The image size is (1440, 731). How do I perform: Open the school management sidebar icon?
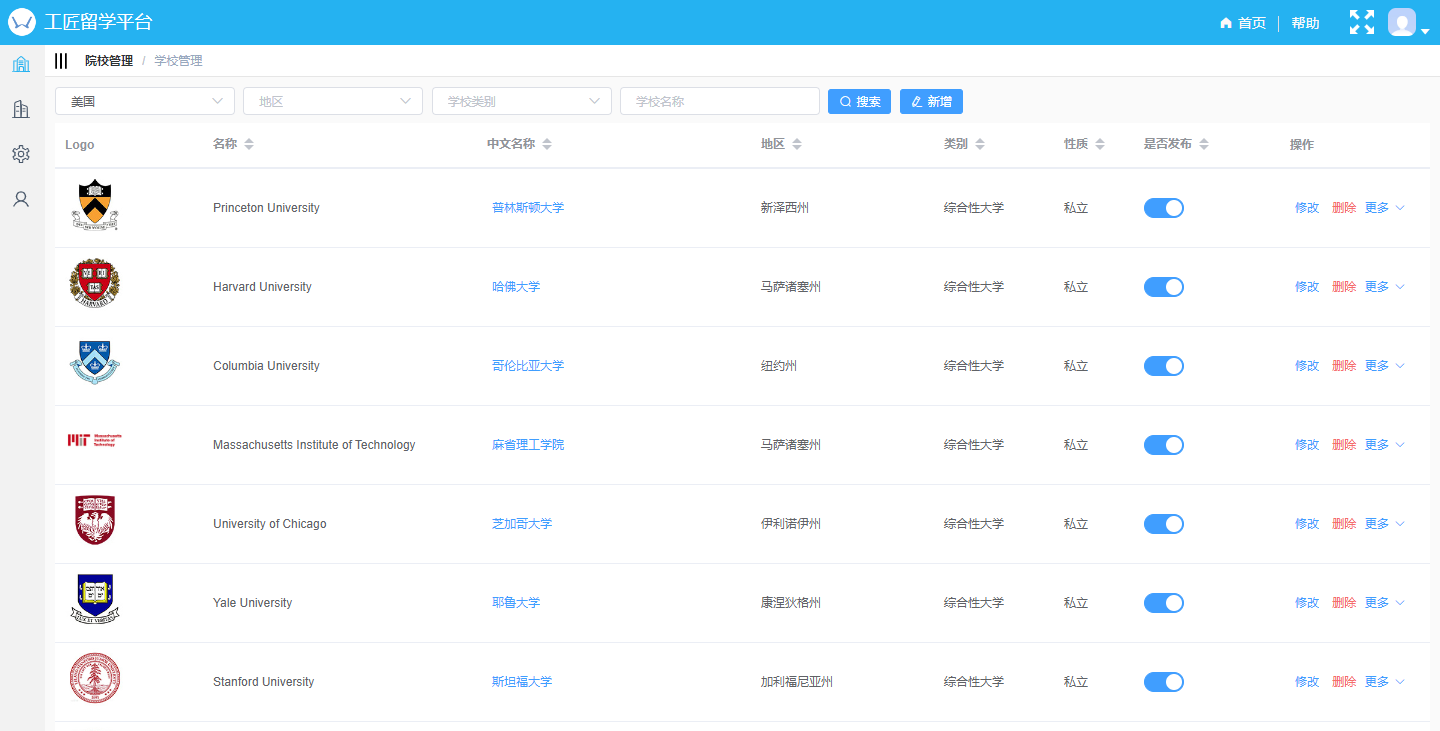click(21, 65)
